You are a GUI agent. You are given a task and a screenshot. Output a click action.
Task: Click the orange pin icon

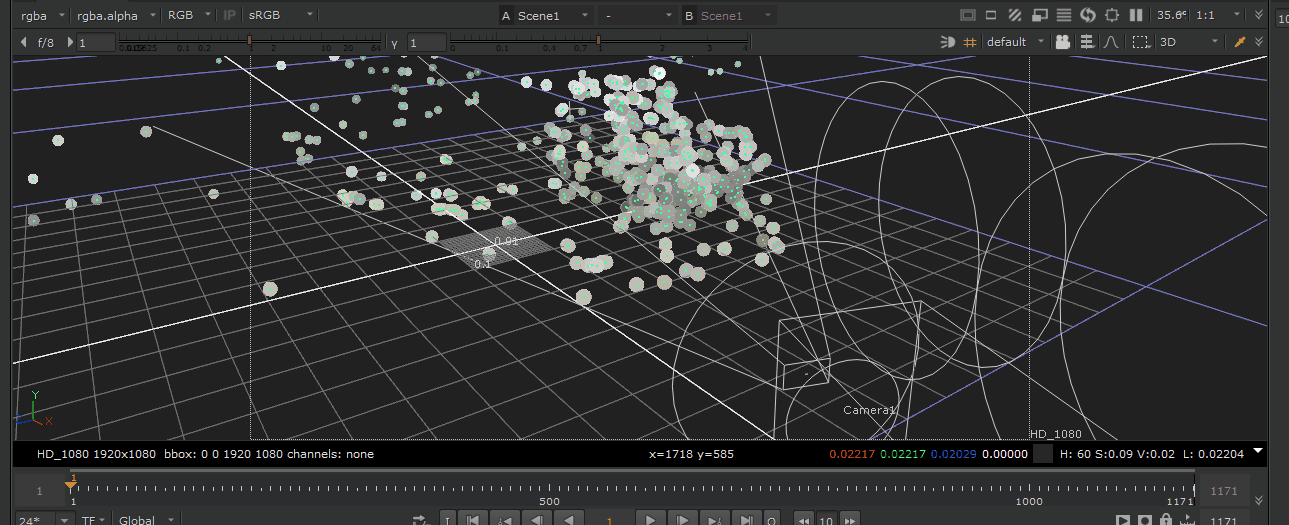[x=1240, y=42]
